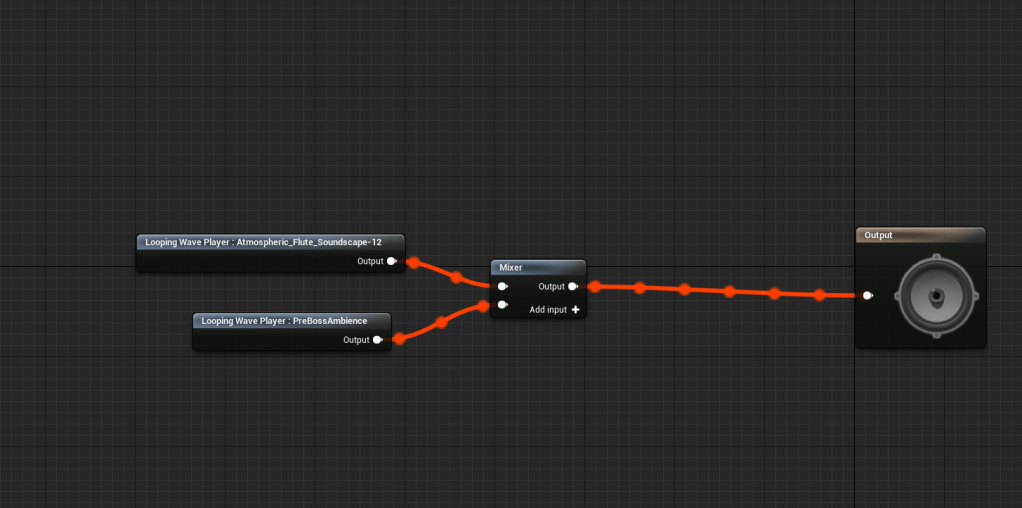Click the wire from PreBossAmbience to Mixer
The width and height of the screenshot is (1022, 508).
pos(441,322)
